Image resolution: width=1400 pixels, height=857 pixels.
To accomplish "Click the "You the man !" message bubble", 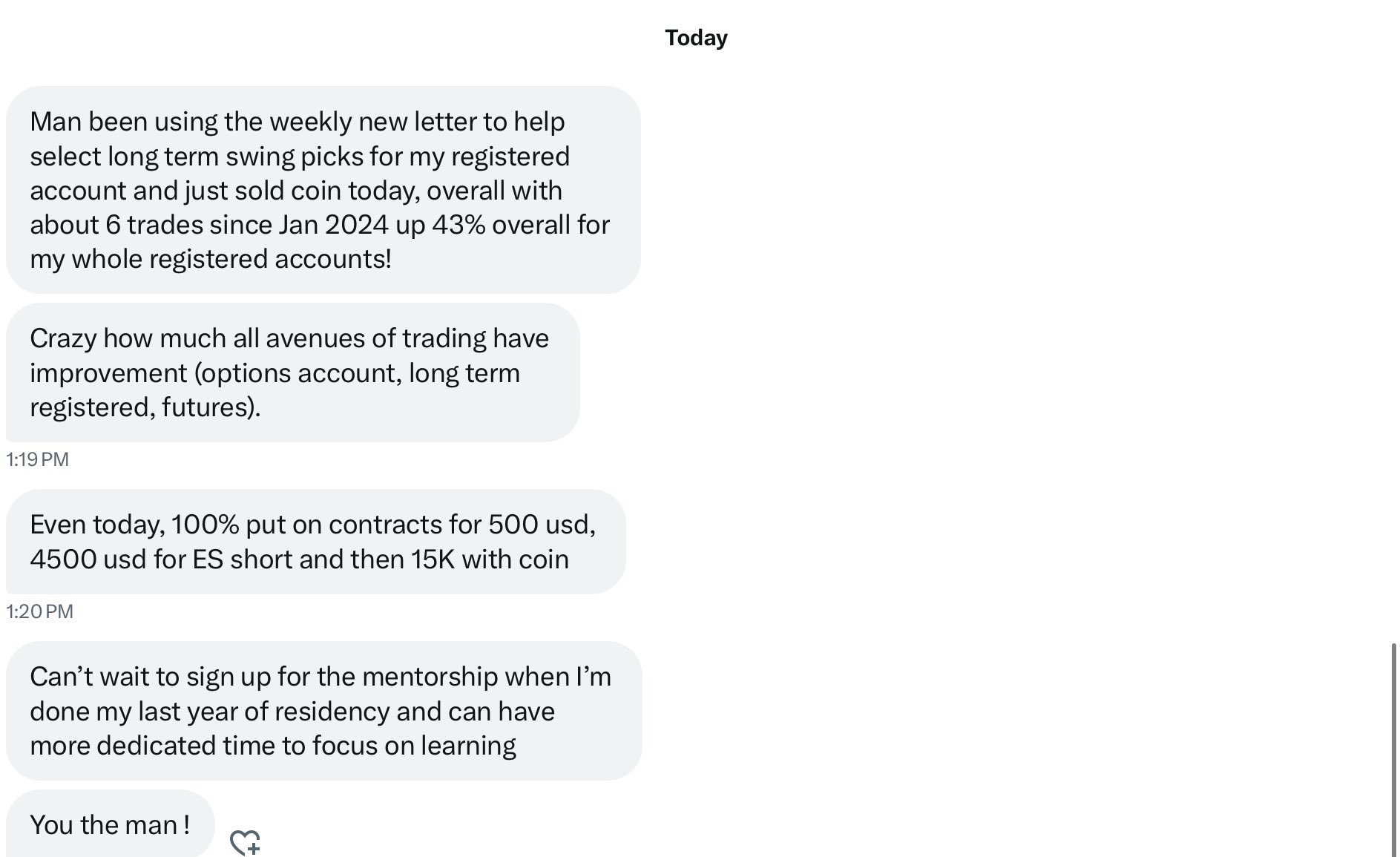I will point(110,824).
